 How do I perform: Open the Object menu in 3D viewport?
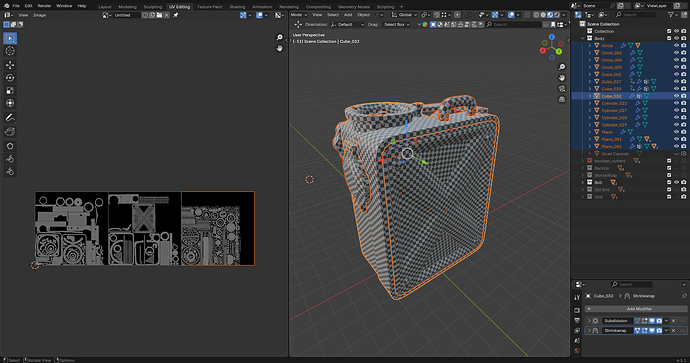point(363,15)
